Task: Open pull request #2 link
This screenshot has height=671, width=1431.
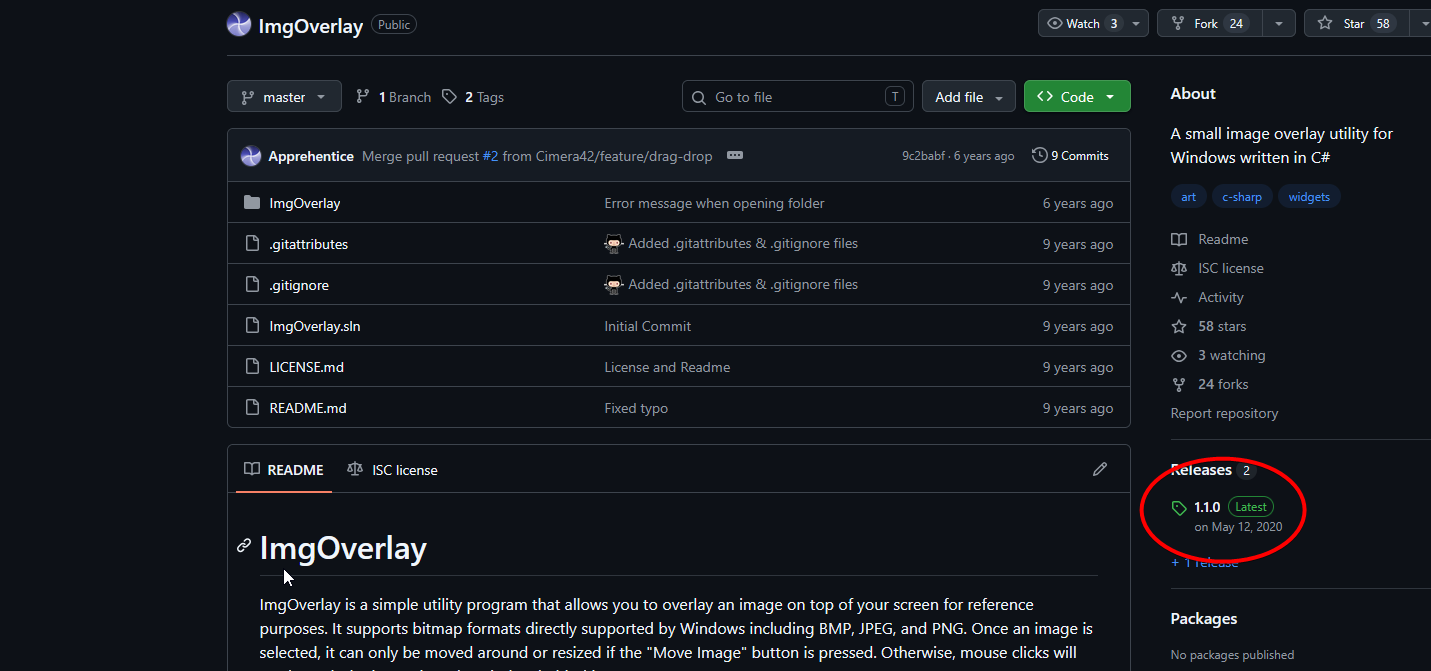Action: click(490, 156)
